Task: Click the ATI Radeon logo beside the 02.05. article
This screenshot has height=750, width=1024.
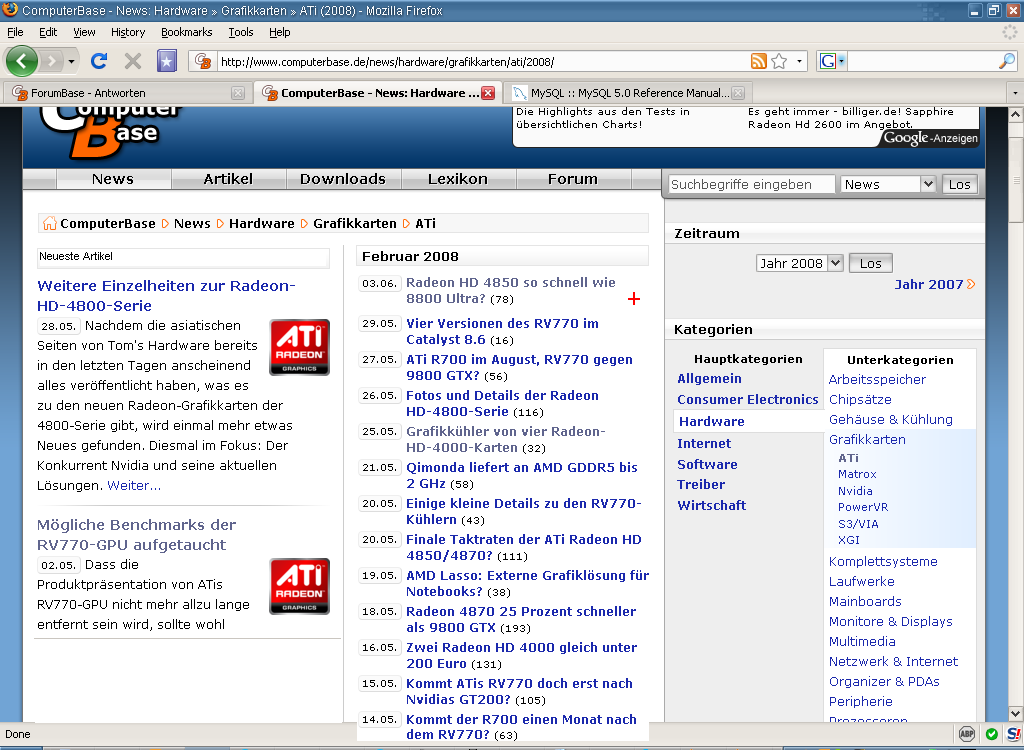Action: [299, 586]
